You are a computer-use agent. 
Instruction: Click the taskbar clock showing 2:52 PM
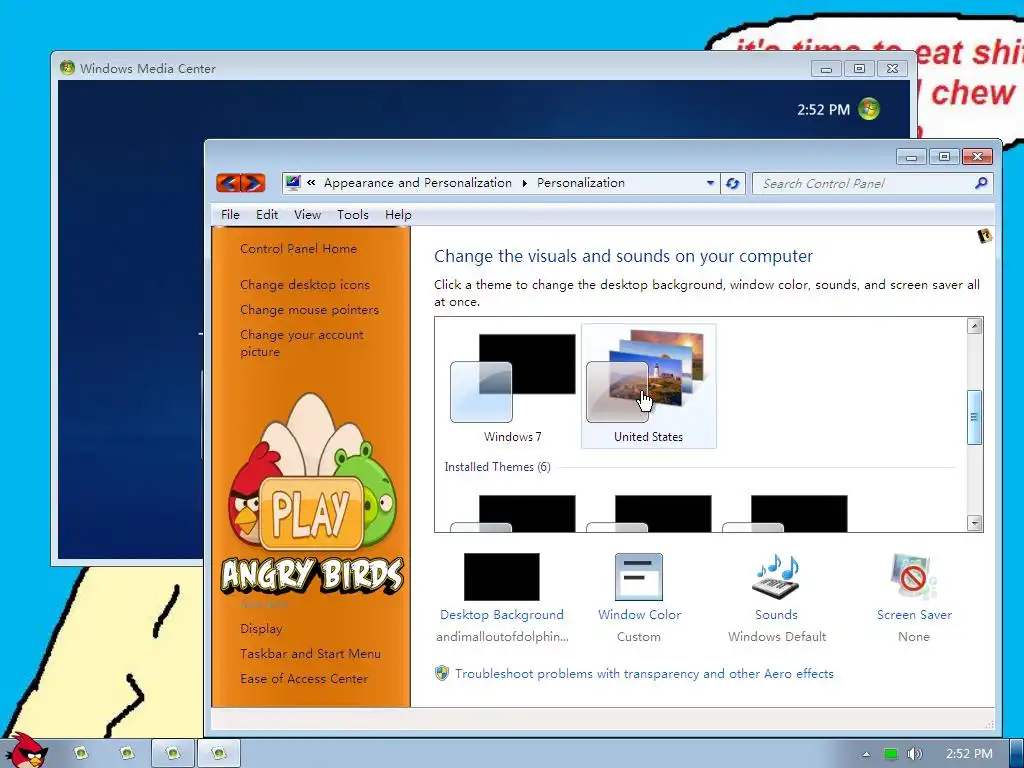point(969,754)
